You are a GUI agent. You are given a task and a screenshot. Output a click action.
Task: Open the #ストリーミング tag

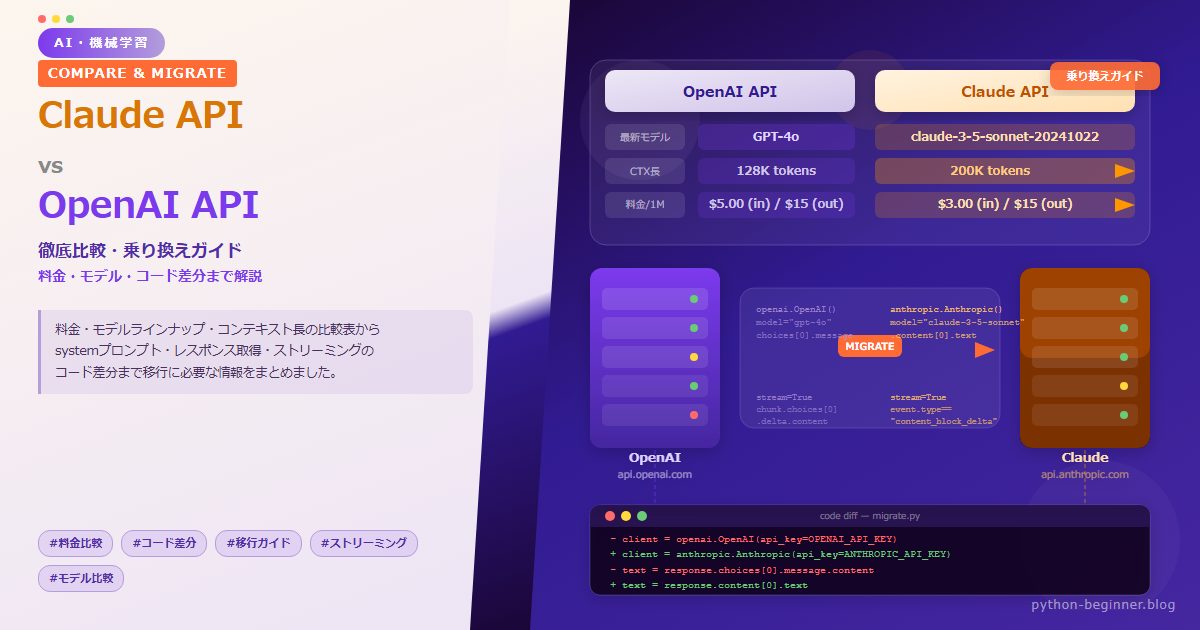[x=364, y=543]
